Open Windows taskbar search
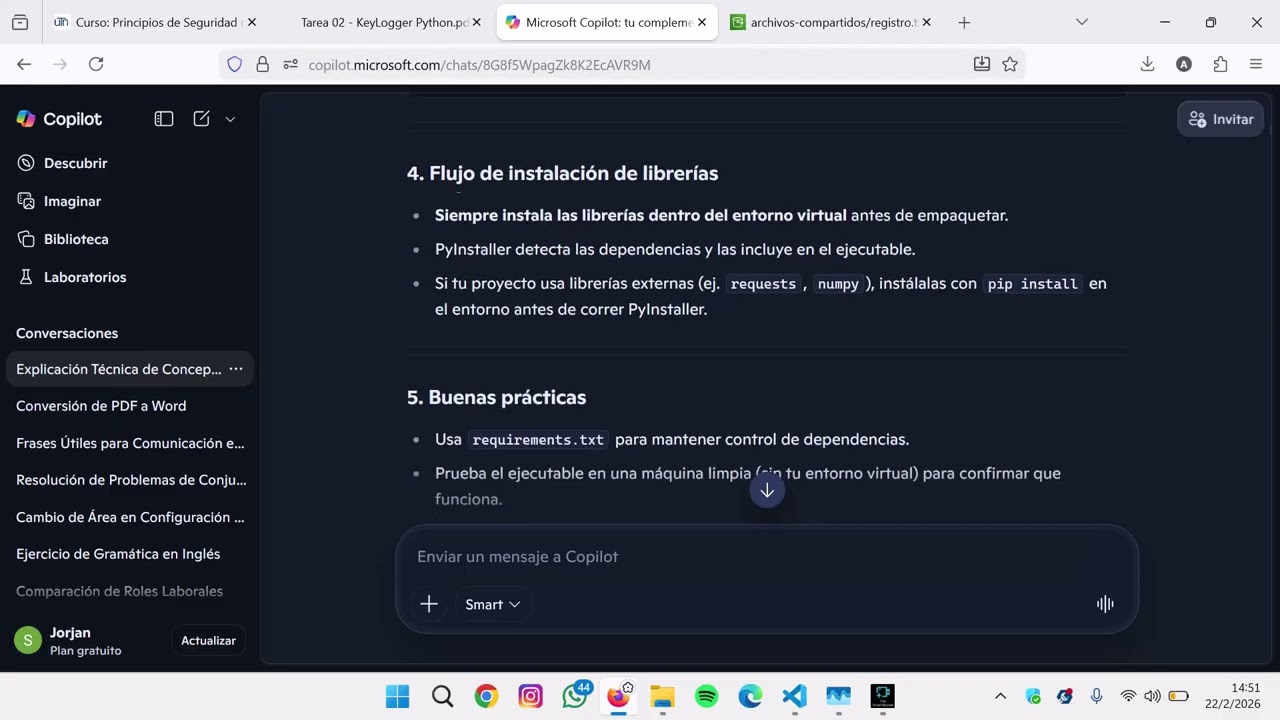The image size is (1280, 720). pyautogui.click(x=442, y=696)
